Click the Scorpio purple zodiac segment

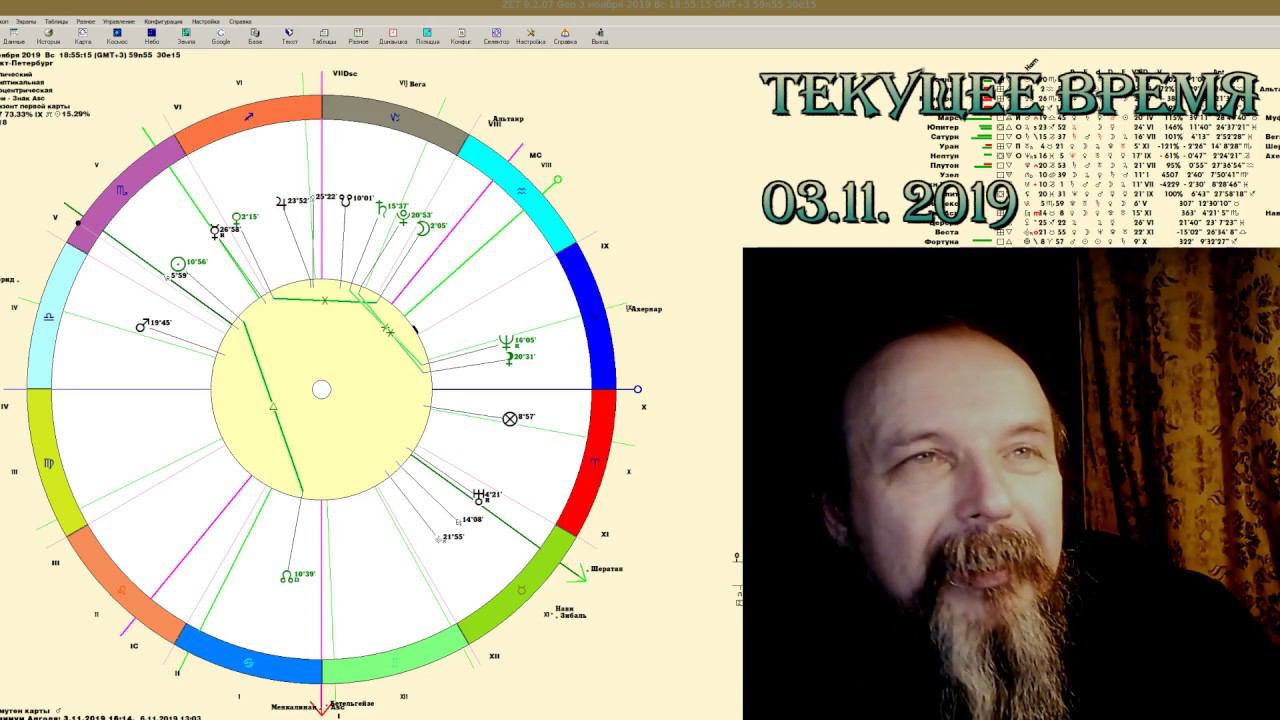(121, 189)
